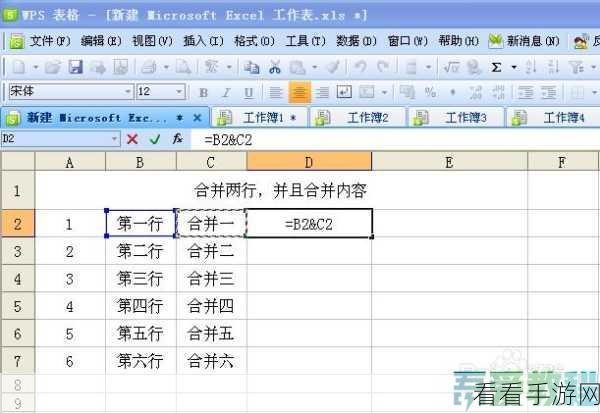
Task: Click the Print icon
Action: [x=148, y=67]
